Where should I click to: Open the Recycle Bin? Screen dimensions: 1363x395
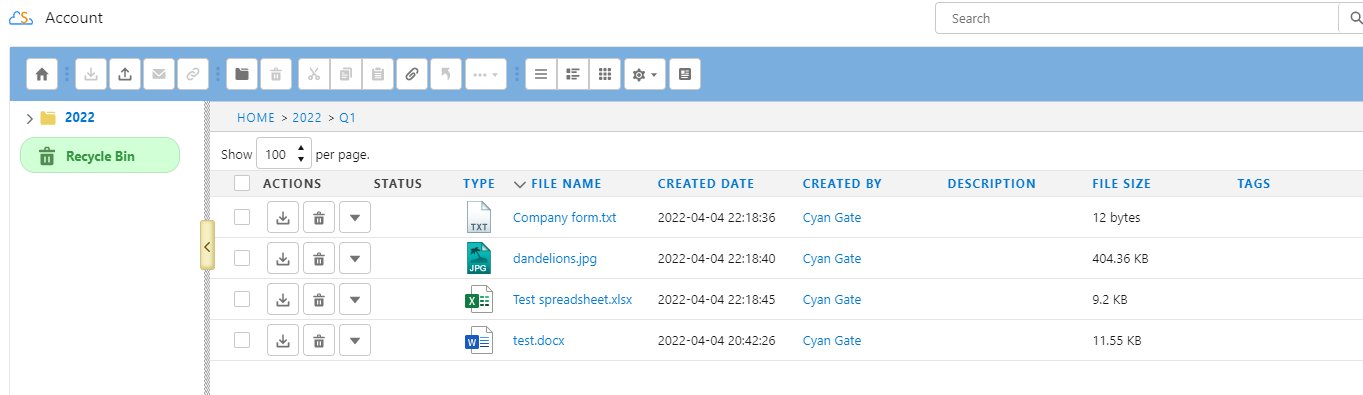100,156
